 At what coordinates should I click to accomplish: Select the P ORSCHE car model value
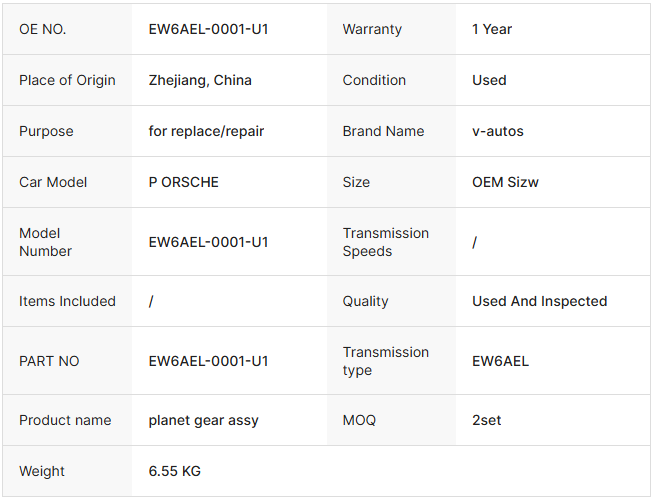coord(183,182)
